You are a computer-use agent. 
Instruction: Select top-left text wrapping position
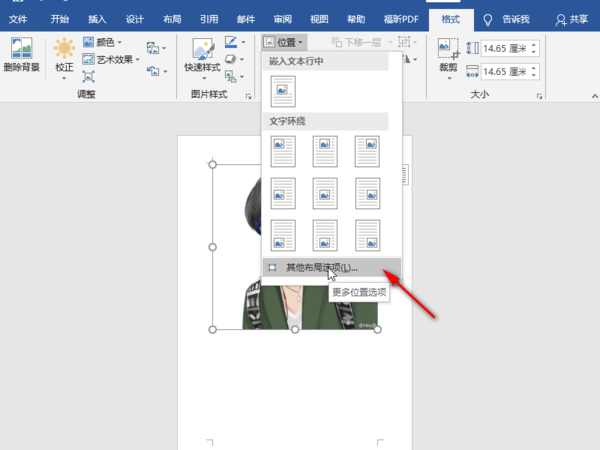coord(283,152)
